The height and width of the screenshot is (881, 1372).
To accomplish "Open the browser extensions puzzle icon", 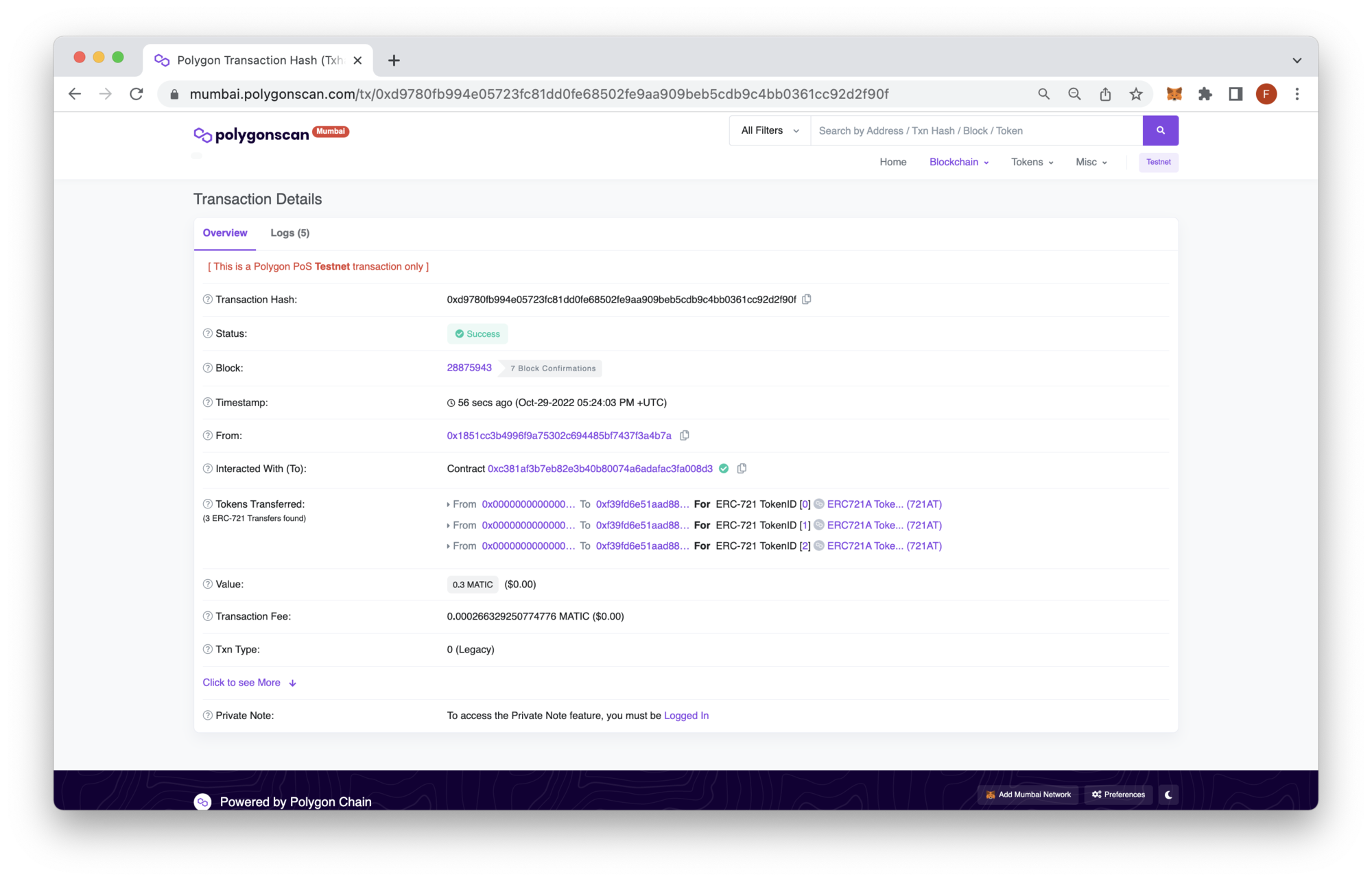I will click(1205, 94).
